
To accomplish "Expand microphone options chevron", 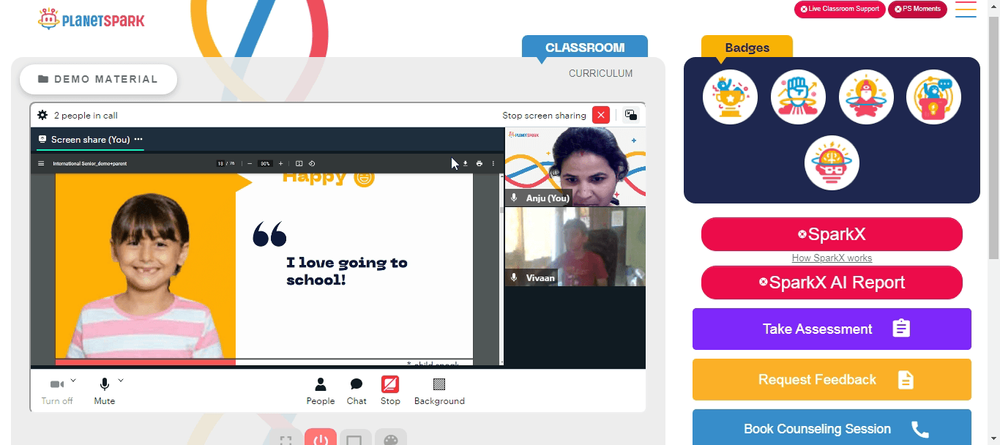I will click(x=121, y=381).
